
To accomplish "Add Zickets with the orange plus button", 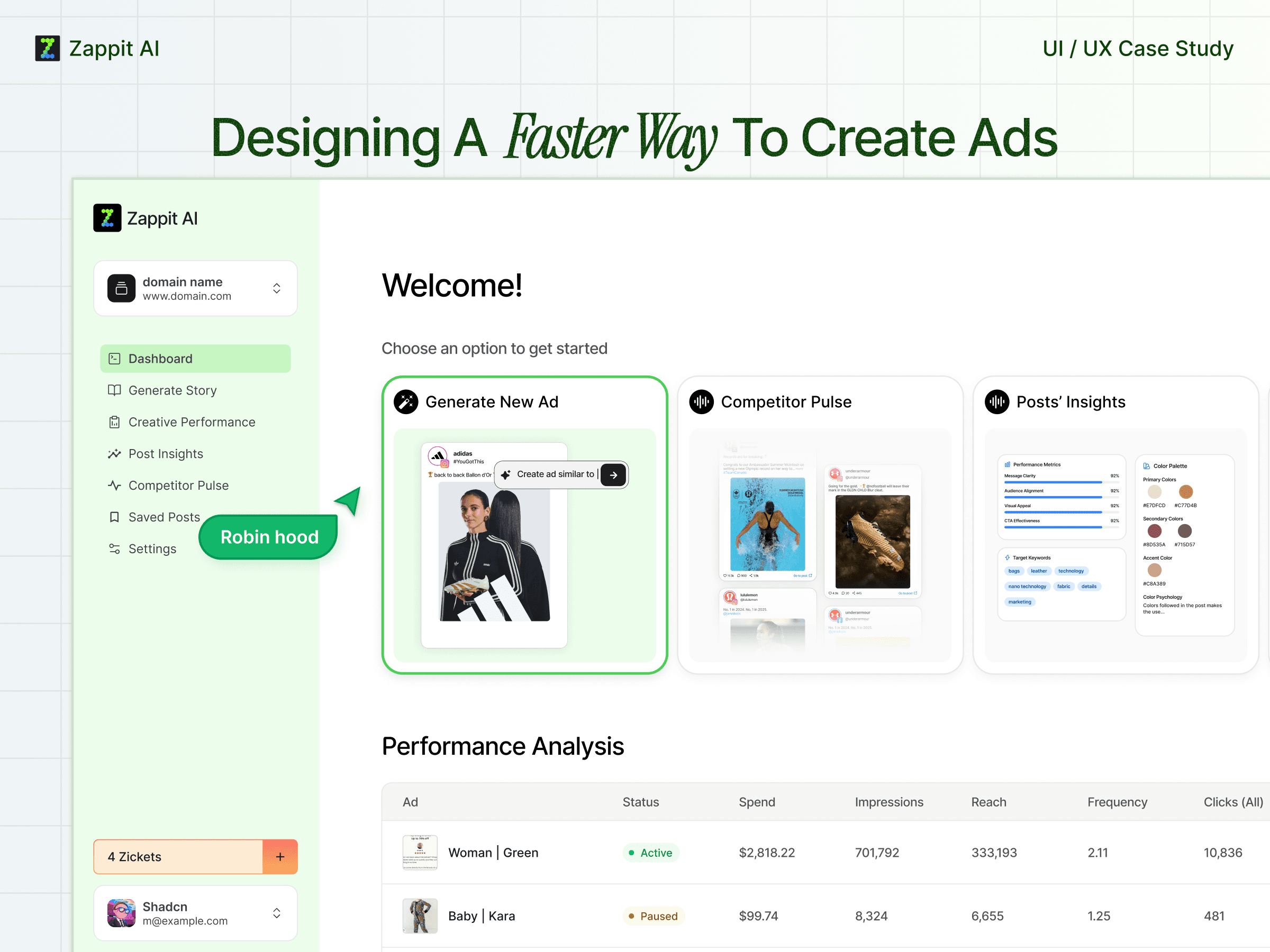I will pos(280,857).
